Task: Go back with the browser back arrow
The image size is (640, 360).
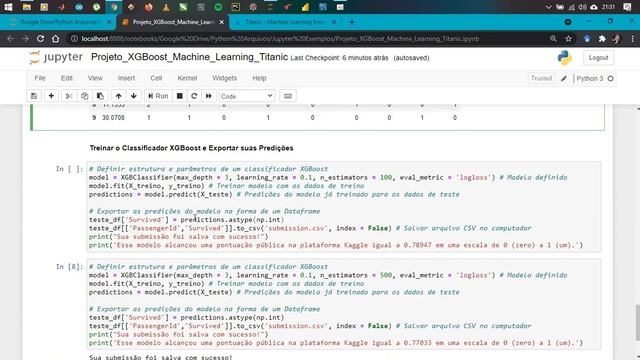Action: click(11, 39)
